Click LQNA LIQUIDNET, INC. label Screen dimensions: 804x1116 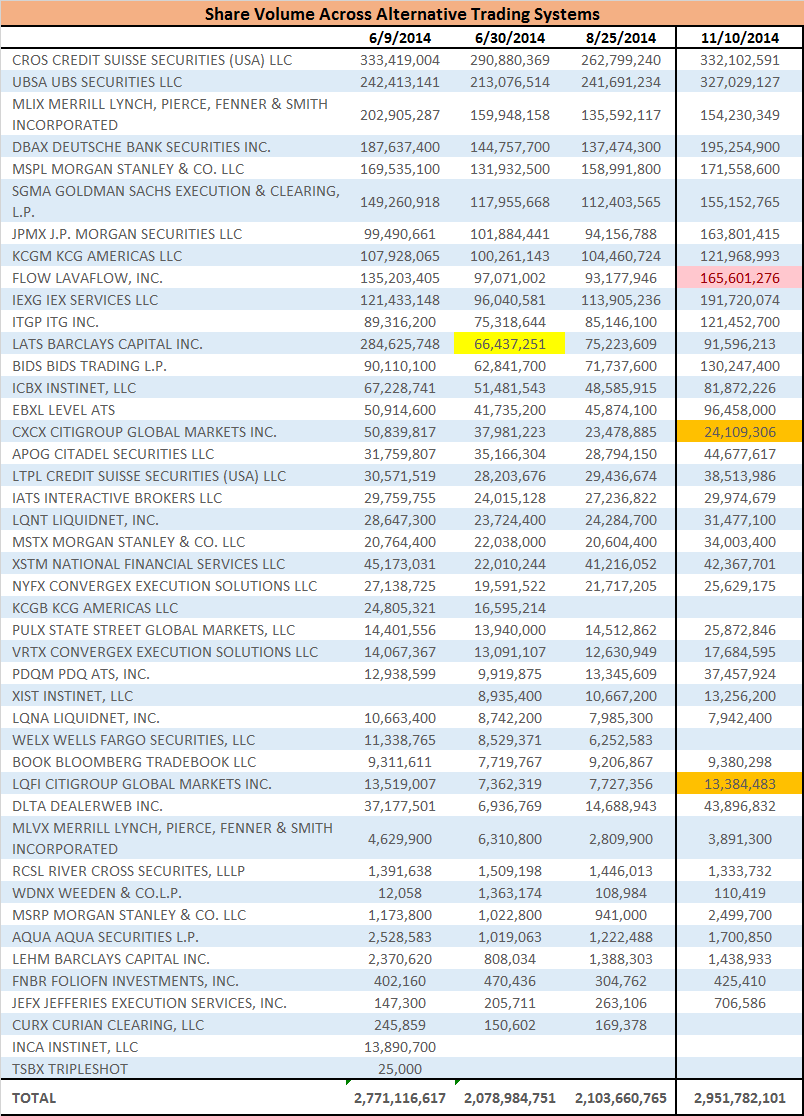pyautogui.click(x=86, y=720)
